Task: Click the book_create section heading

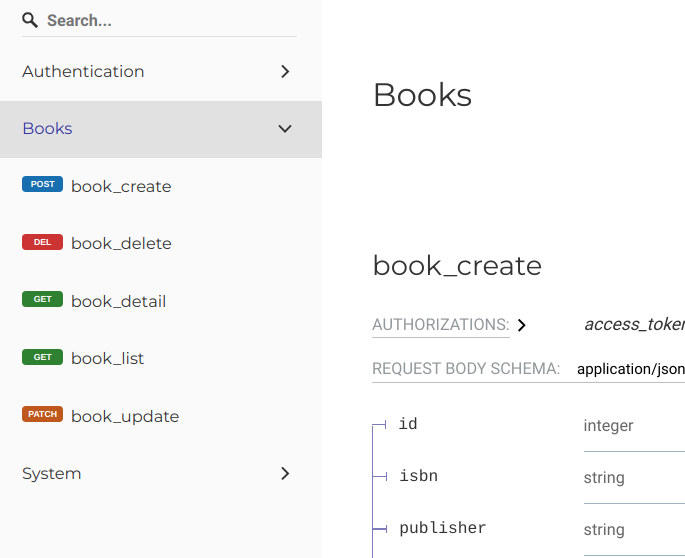Action: click(457, 266)
